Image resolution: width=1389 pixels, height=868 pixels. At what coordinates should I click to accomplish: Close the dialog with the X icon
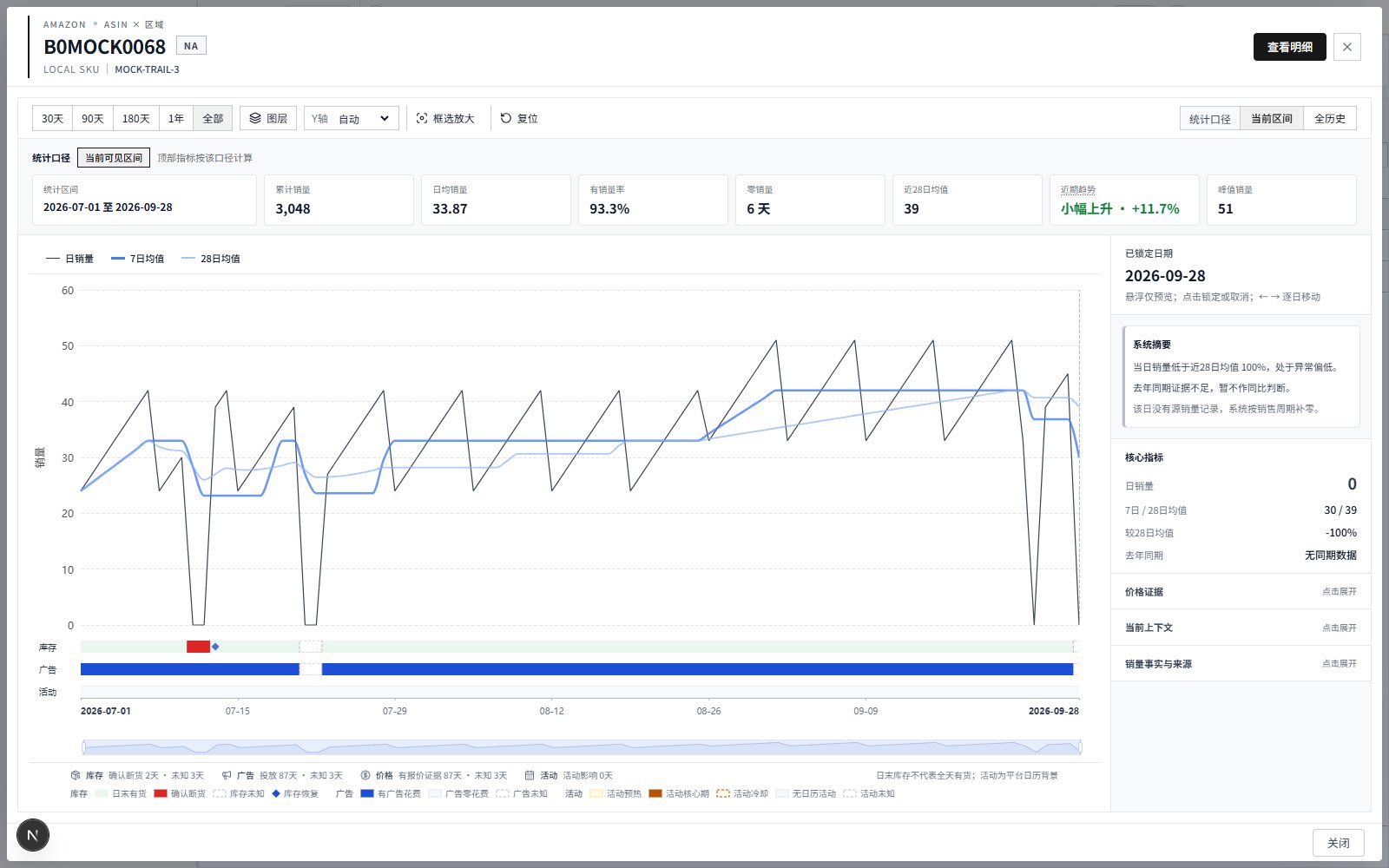[x=1347, y=47]
